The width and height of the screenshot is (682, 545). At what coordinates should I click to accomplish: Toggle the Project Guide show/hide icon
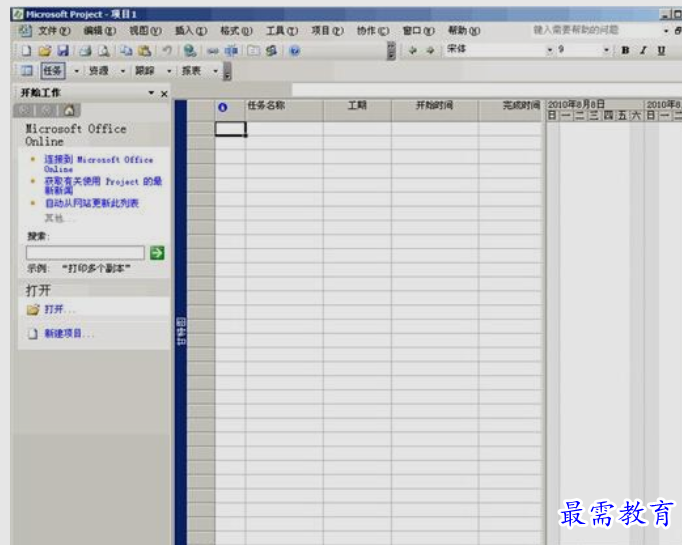pos(27,70)
